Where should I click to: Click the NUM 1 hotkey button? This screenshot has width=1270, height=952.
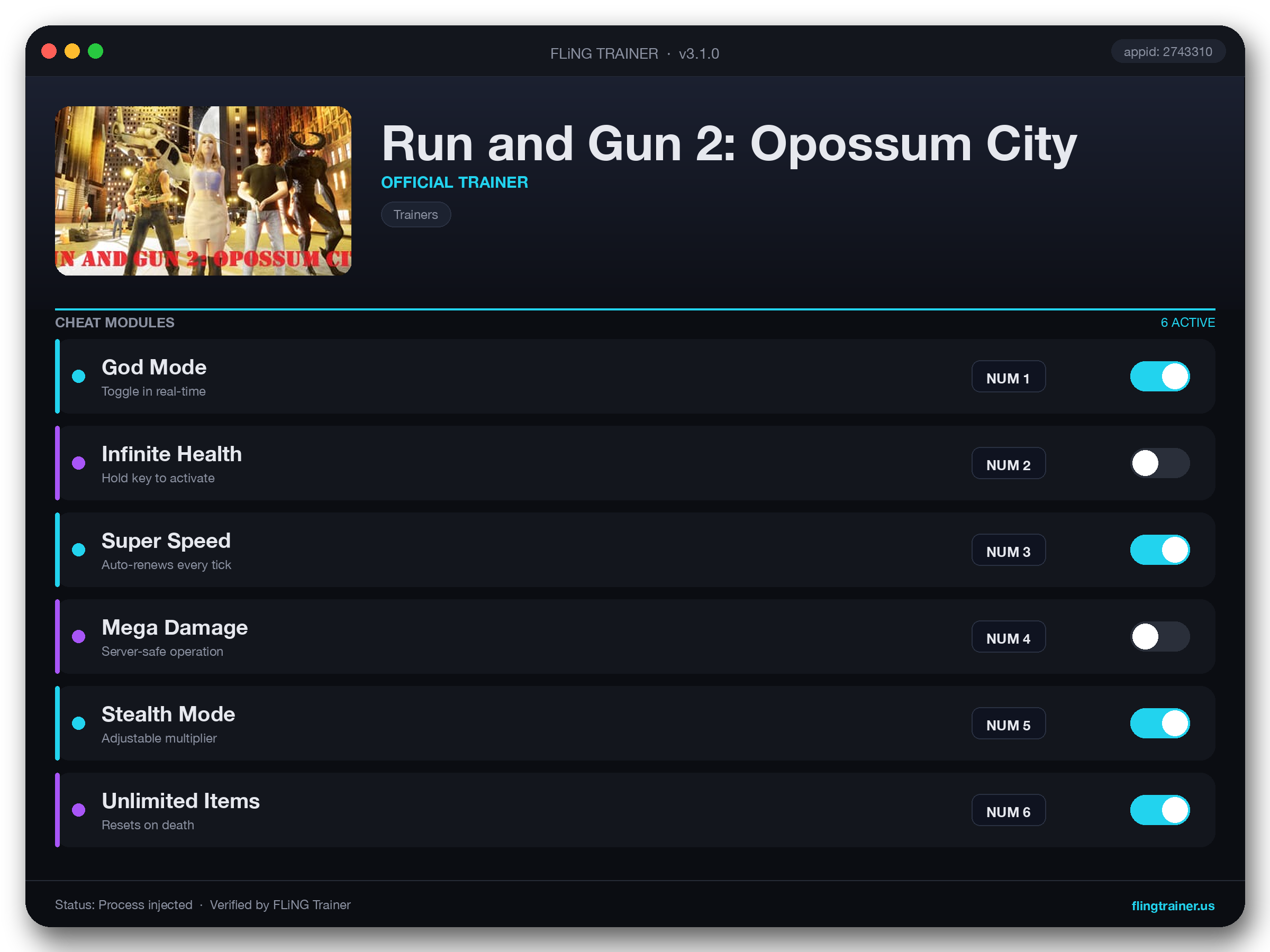[1008, 377]
